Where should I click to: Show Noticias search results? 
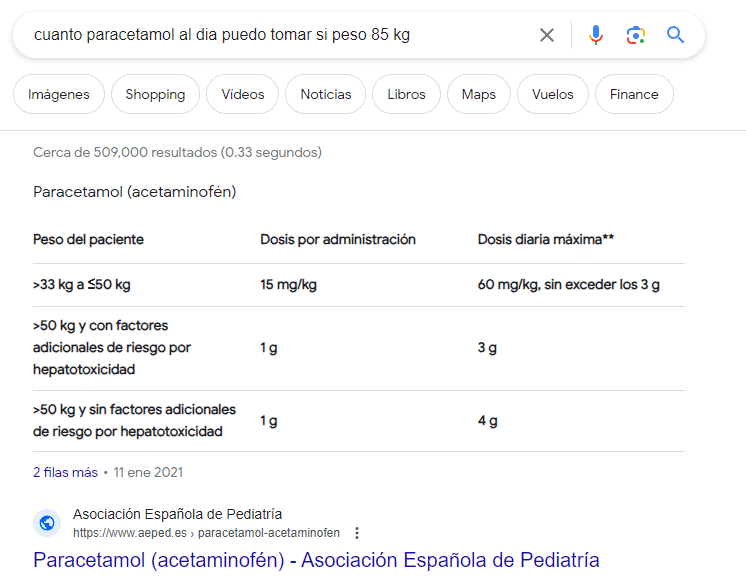326,94
